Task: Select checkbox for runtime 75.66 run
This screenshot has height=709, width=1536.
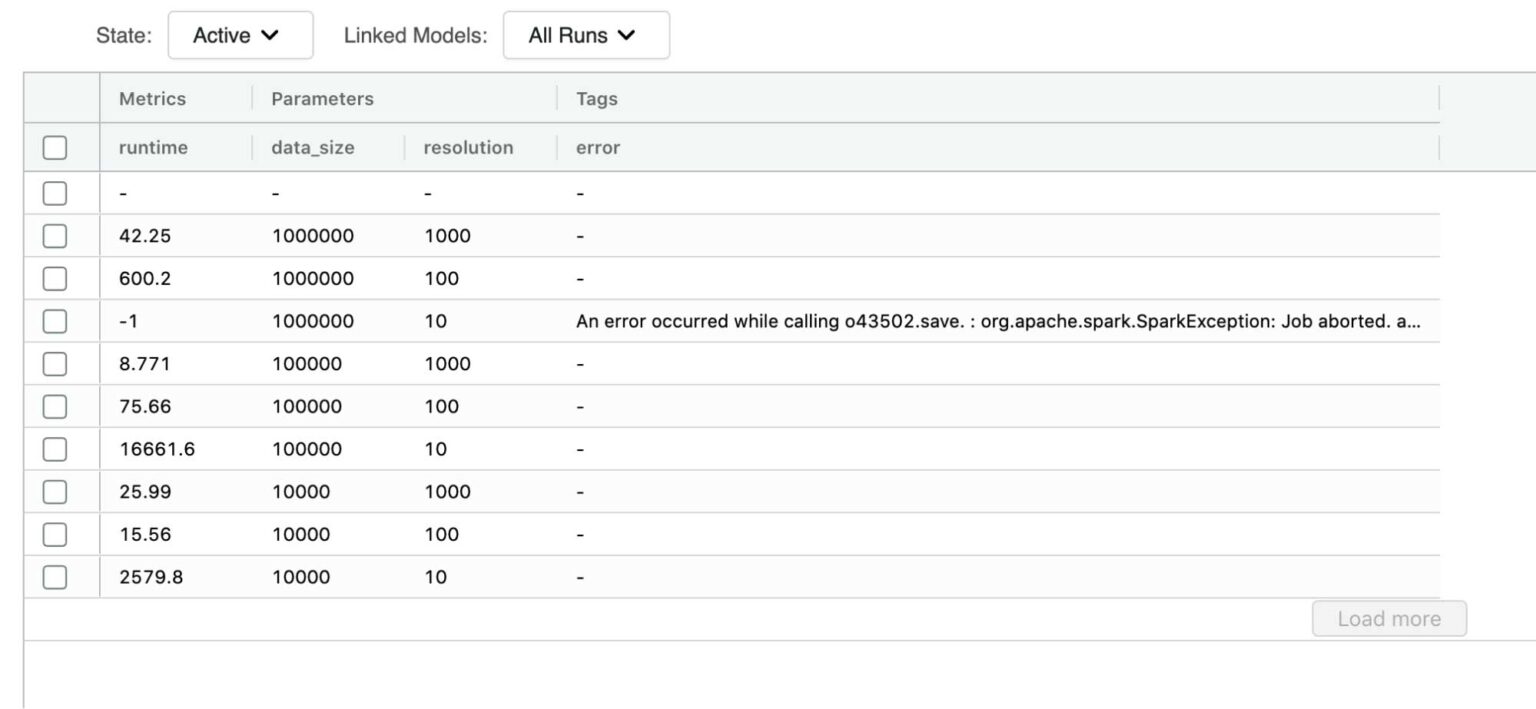Action: [x=55, y=407]
